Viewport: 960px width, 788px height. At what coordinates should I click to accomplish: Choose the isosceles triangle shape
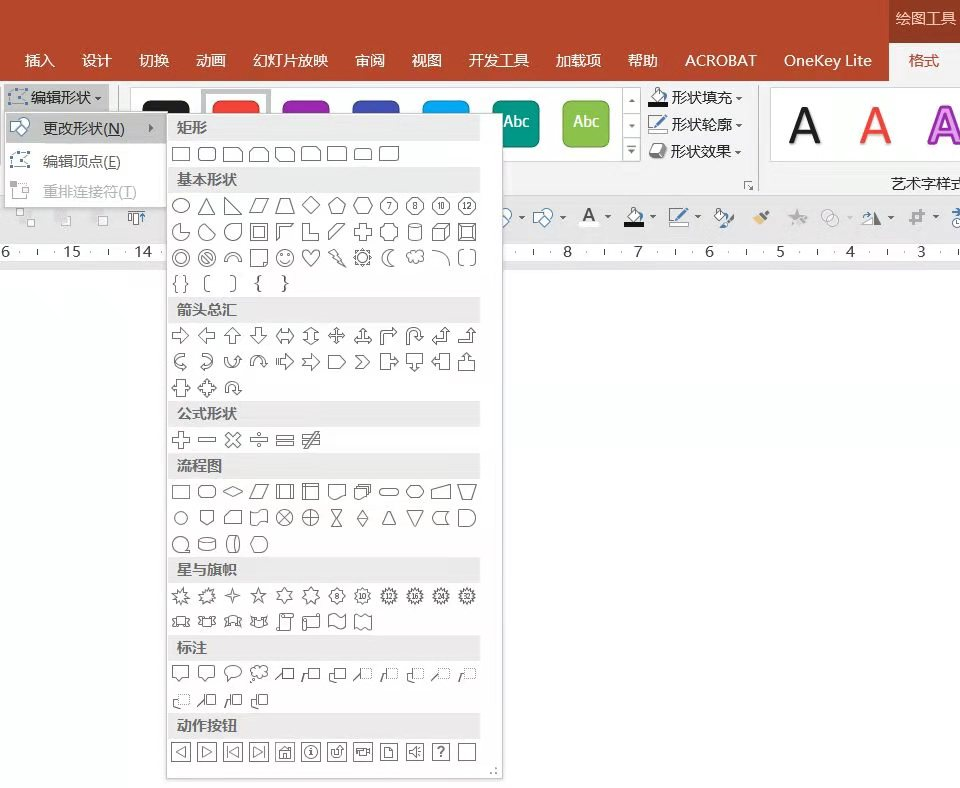pos(206,206)
